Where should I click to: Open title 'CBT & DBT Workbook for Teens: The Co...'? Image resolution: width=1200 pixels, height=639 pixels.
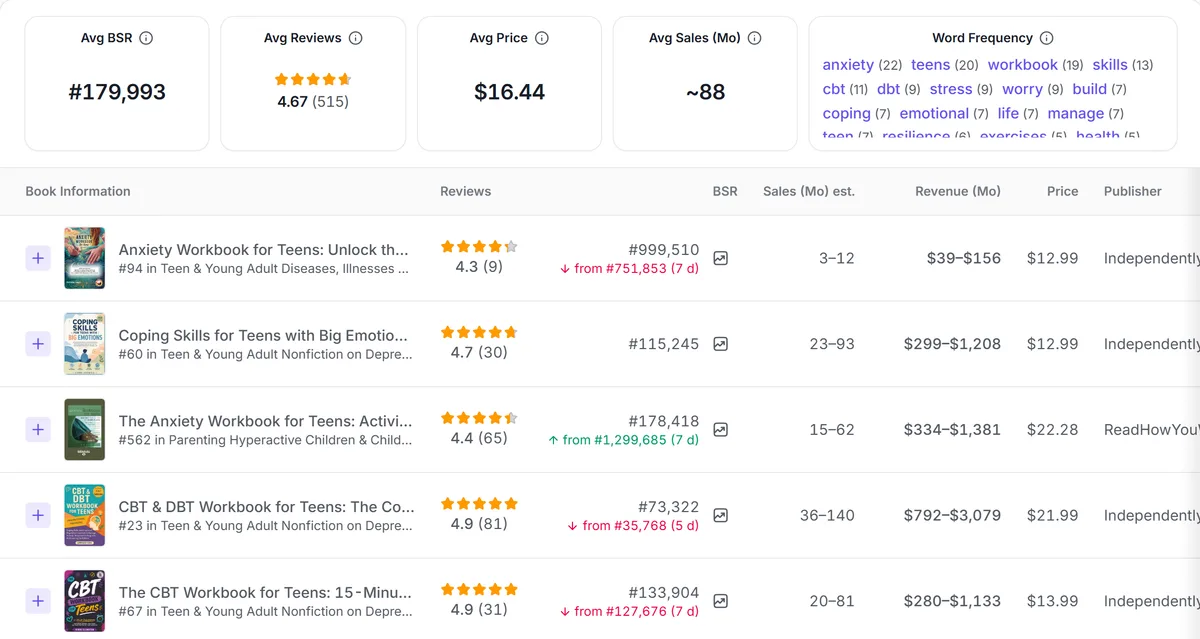coord(266,507)
